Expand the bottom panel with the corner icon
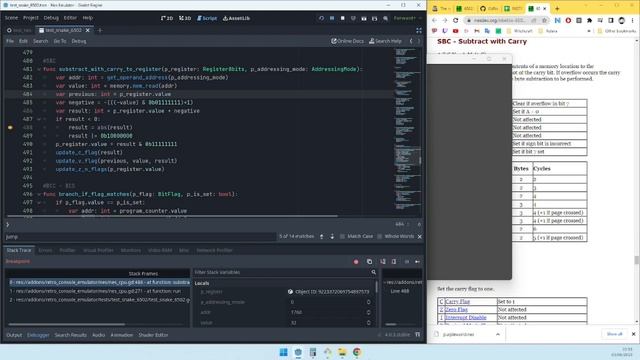Screen dimensions: 640x360 pyautogui.click(x=418, y=335)
